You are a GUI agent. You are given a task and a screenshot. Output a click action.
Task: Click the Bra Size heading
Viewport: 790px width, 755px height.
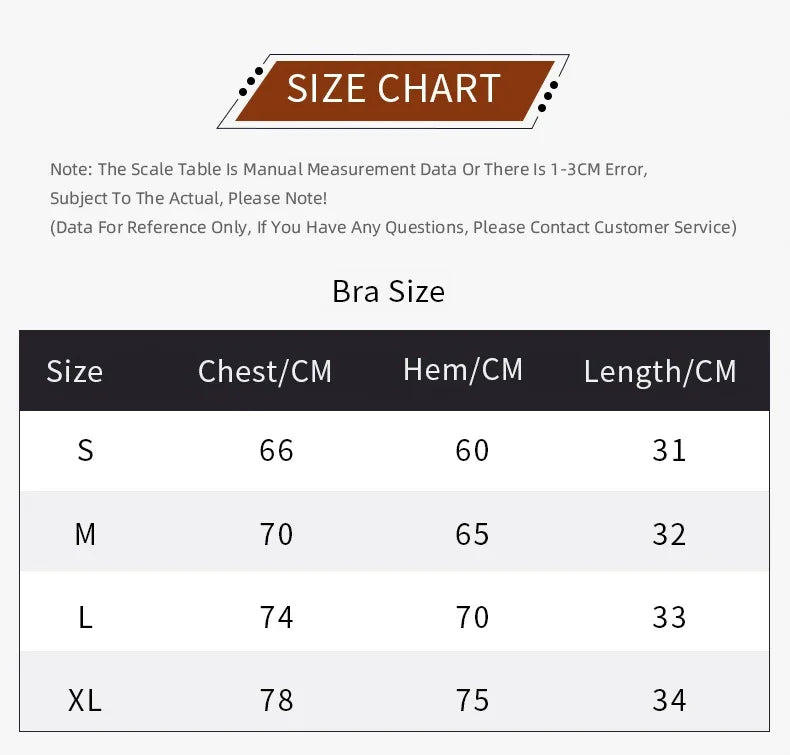coord(388,291)
